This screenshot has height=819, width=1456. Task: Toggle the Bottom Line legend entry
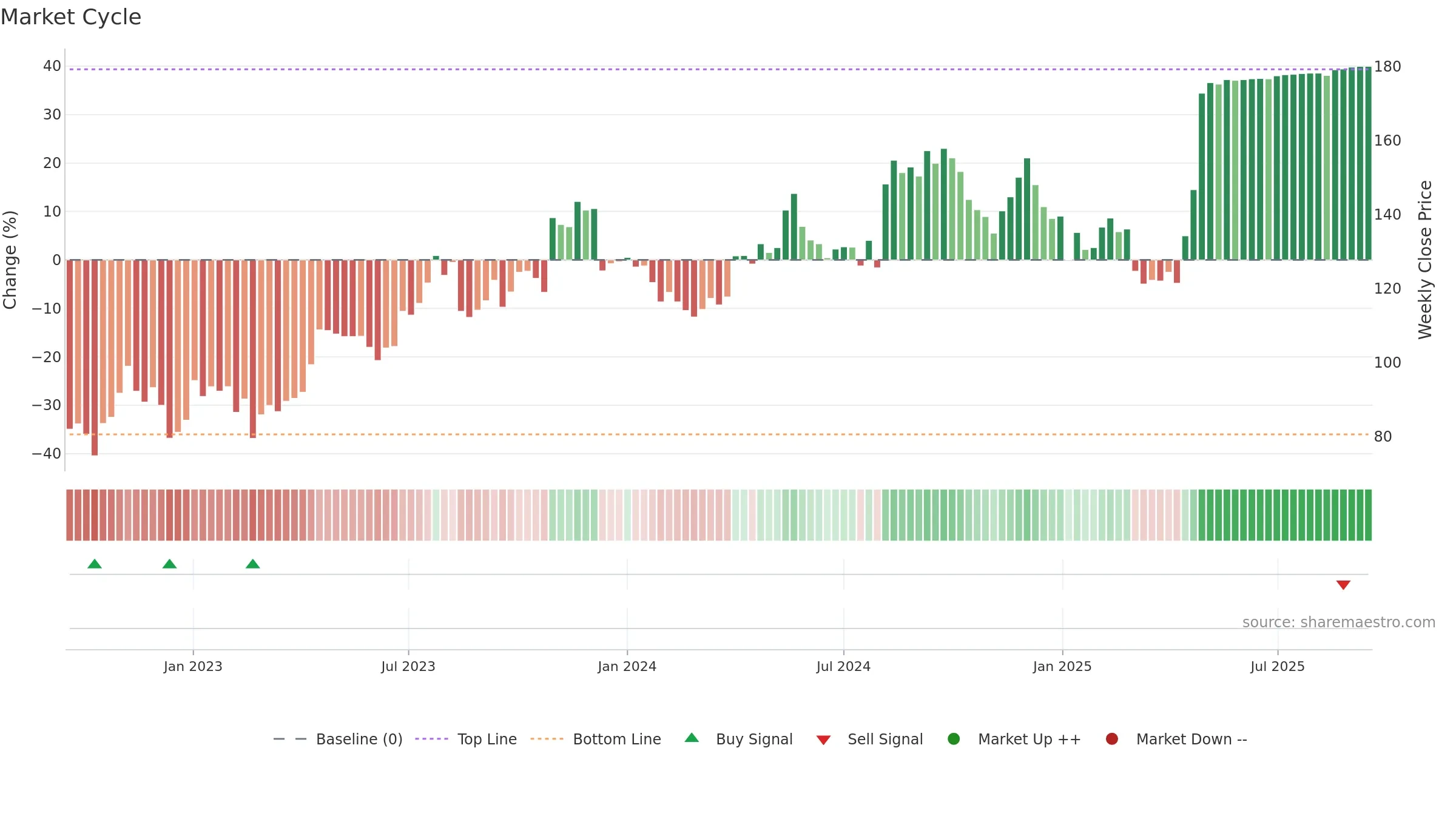(596, 739)
